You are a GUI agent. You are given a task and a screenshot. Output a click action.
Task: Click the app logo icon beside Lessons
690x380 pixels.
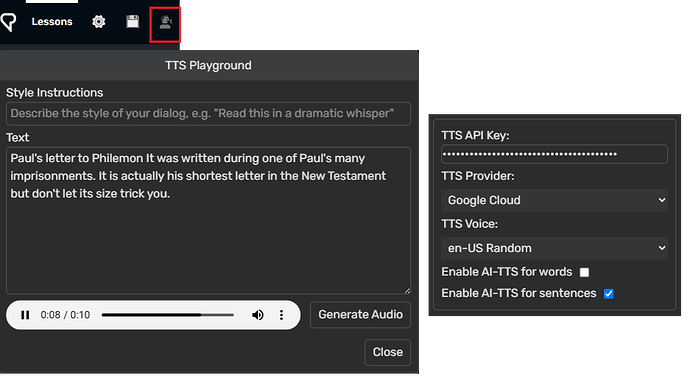8,22
